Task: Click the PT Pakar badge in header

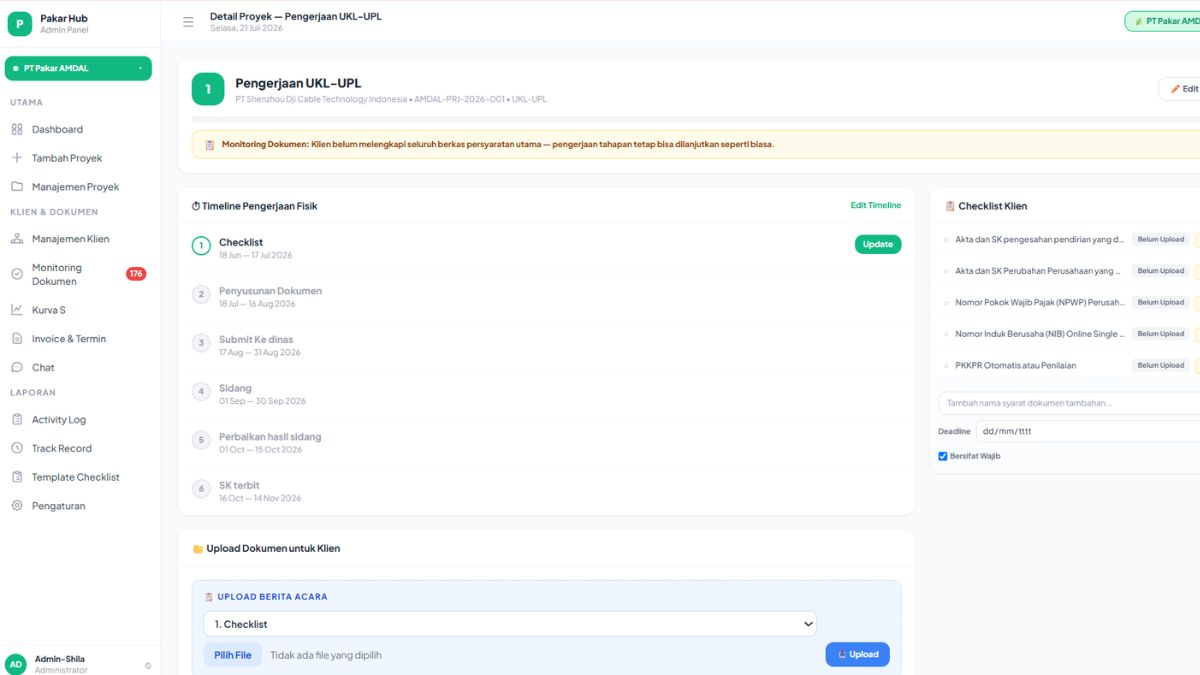Action: pos(1164,21)
